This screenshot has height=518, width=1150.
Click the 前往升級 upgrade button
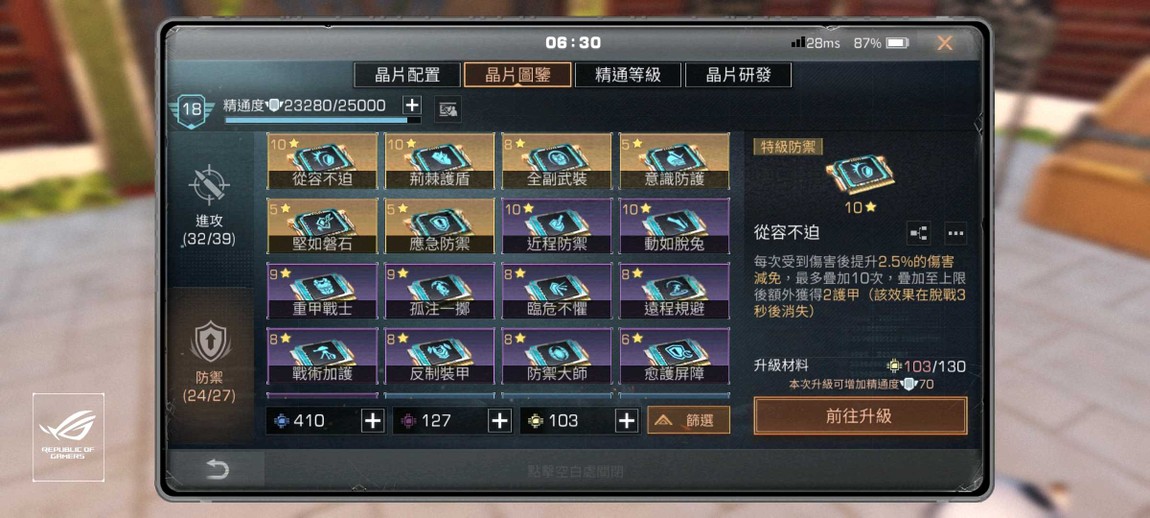tap(860, 416)
